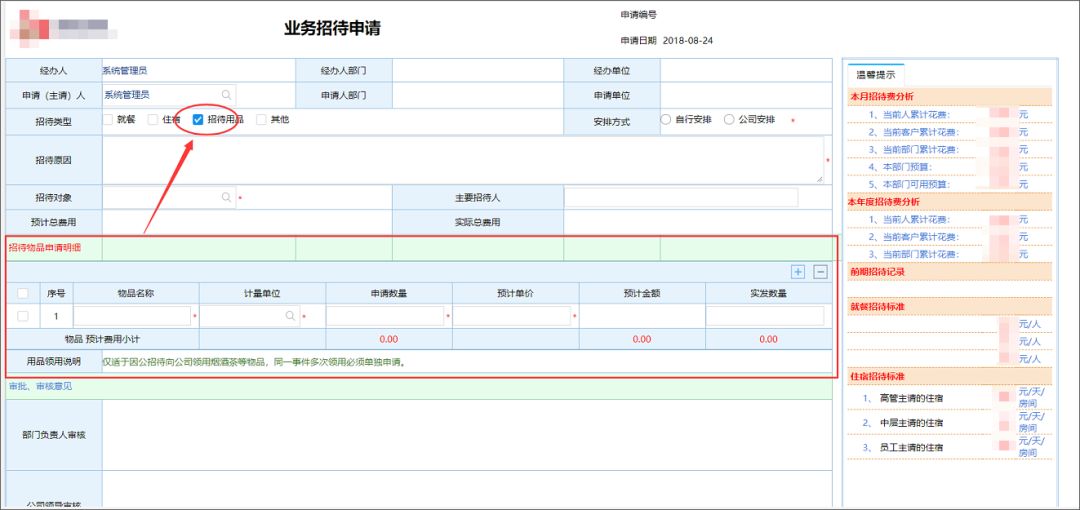The width and height of the screenshot is (1080, 510).
Task: Select the 自行安排 radio option
Action: 665,119
